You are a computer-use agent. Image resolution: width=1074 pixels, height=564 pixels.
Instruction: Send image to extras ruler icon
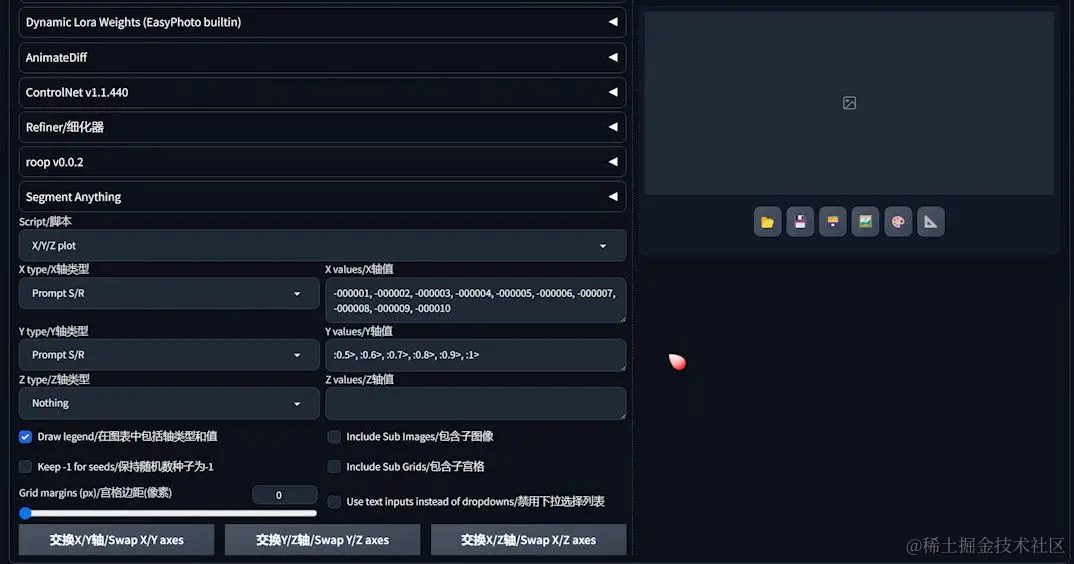tap(931, 222)
